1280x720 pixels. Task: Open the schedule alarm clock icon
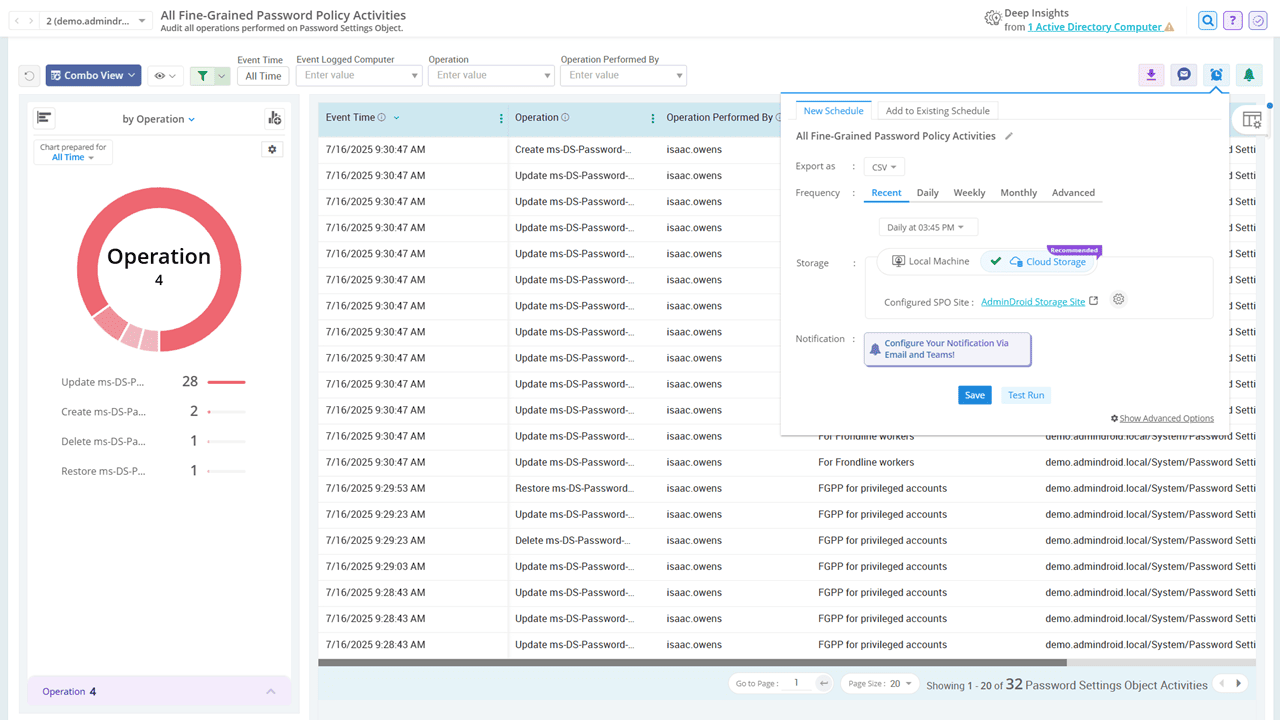[1216, 75]
